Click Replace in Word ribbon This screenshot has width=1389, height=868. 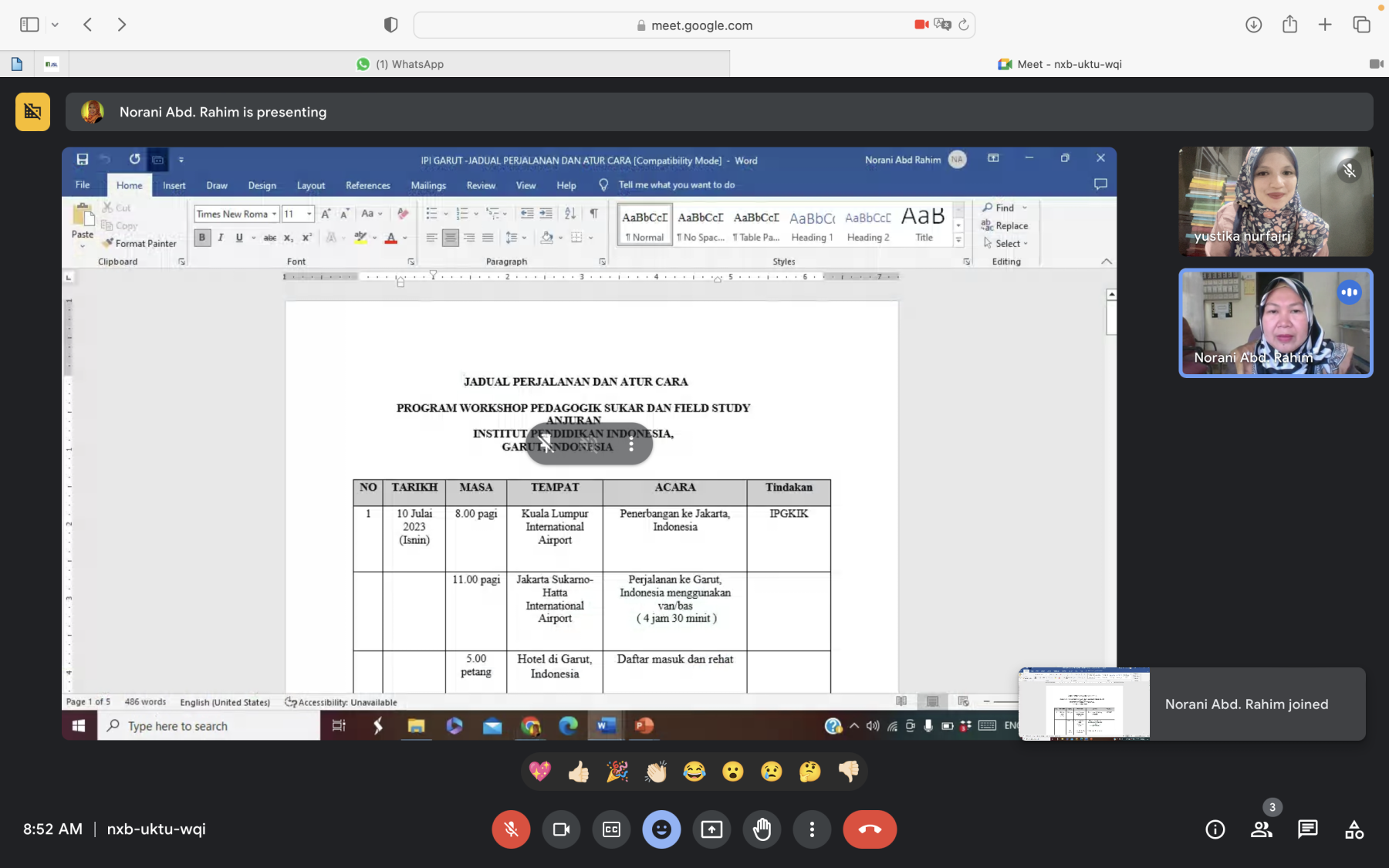click(x=1005, y=225)
